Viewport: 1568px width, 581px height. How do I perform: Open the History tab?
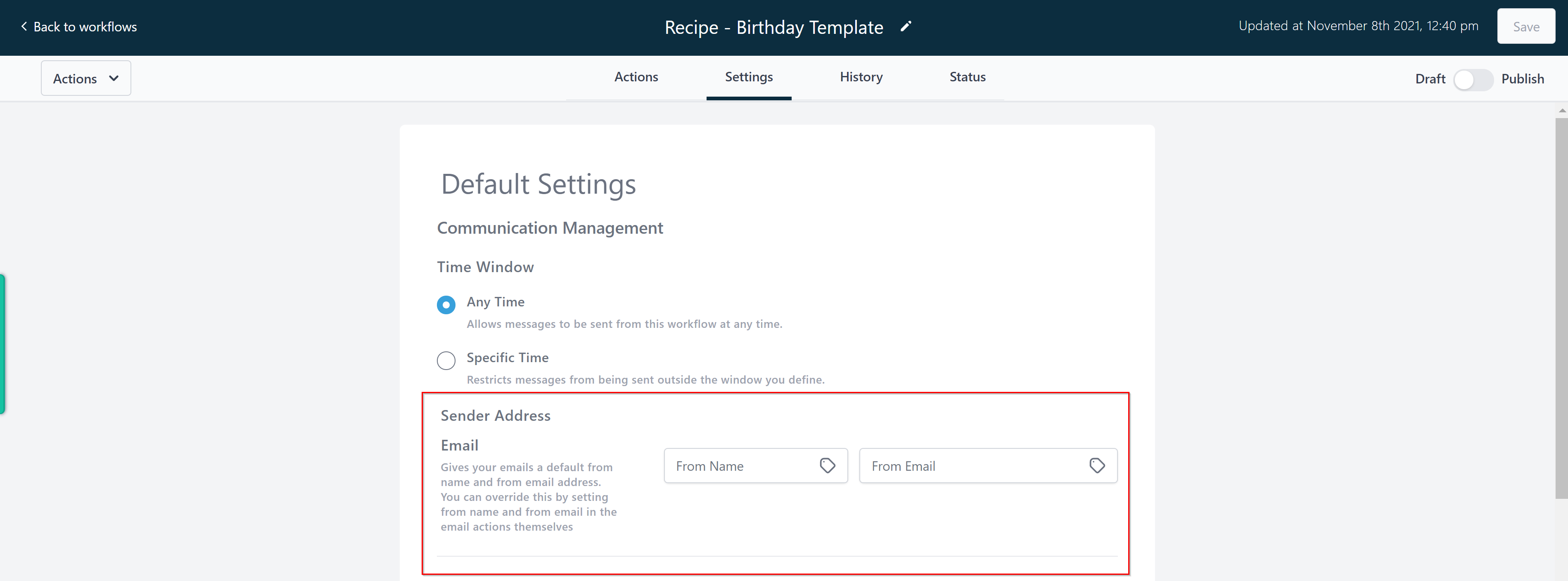tap(861, 77)
